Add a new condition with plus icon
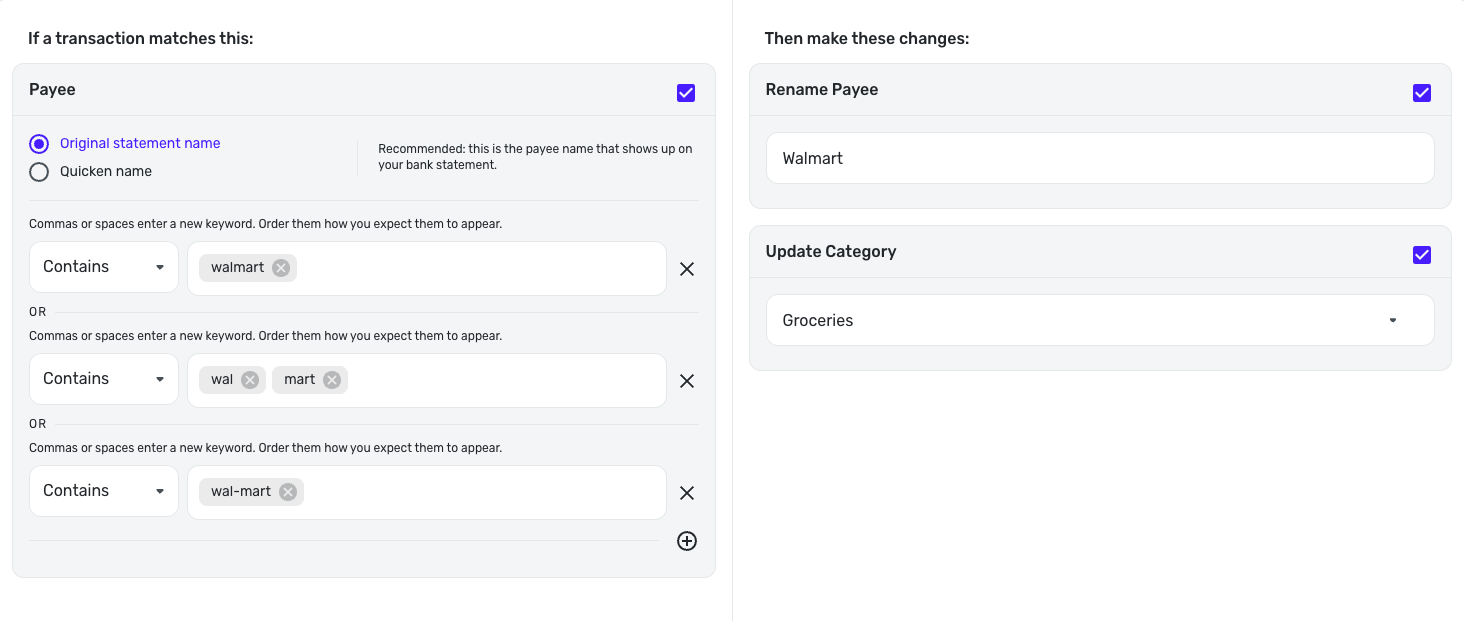 click(687, 541)
